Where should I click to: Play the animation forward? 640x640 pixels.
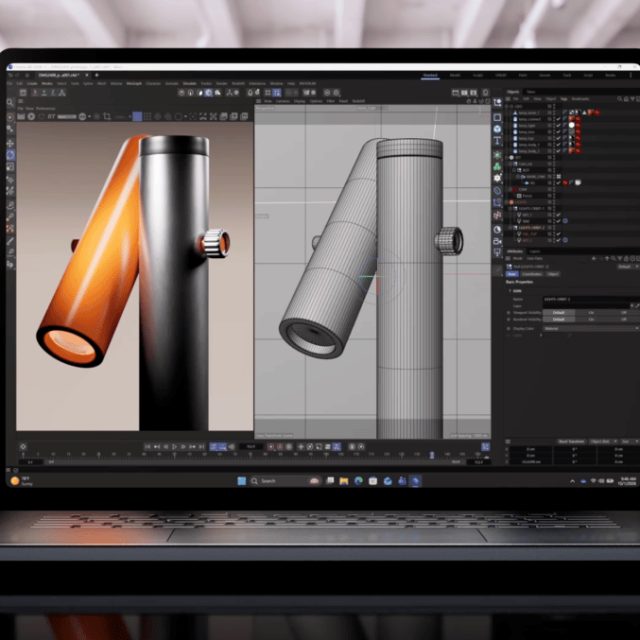[174, 447]
